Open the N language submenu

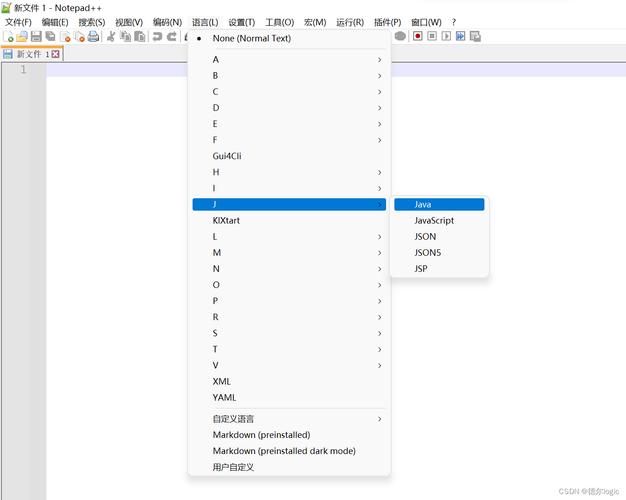(x=289, y=269)
